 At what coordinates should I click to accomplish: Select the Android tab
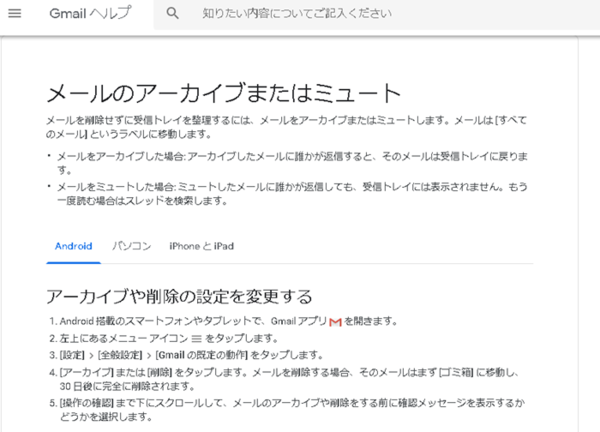pos(73,246)
